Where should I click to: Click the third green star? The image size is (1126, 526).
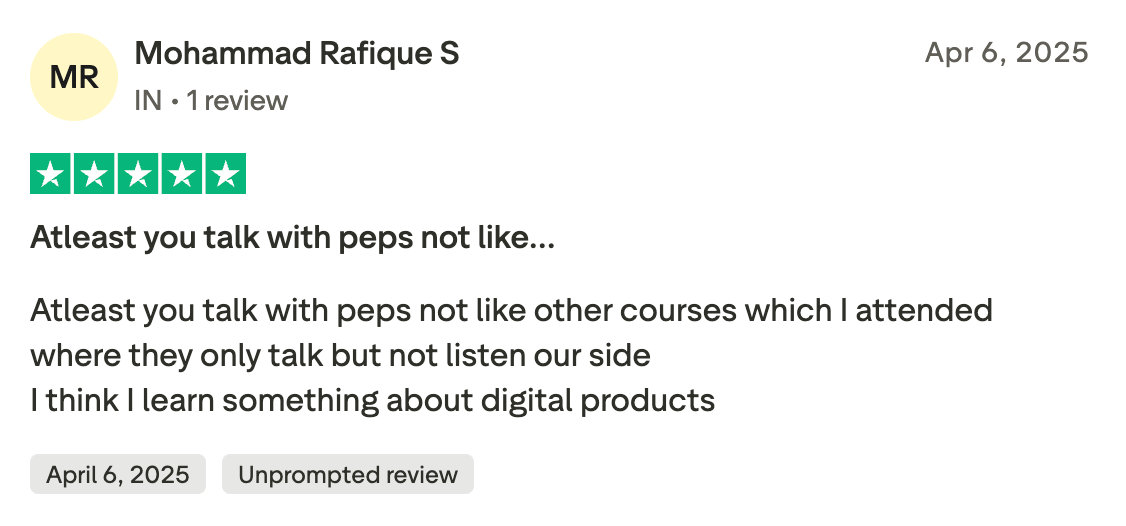[138, 175]
